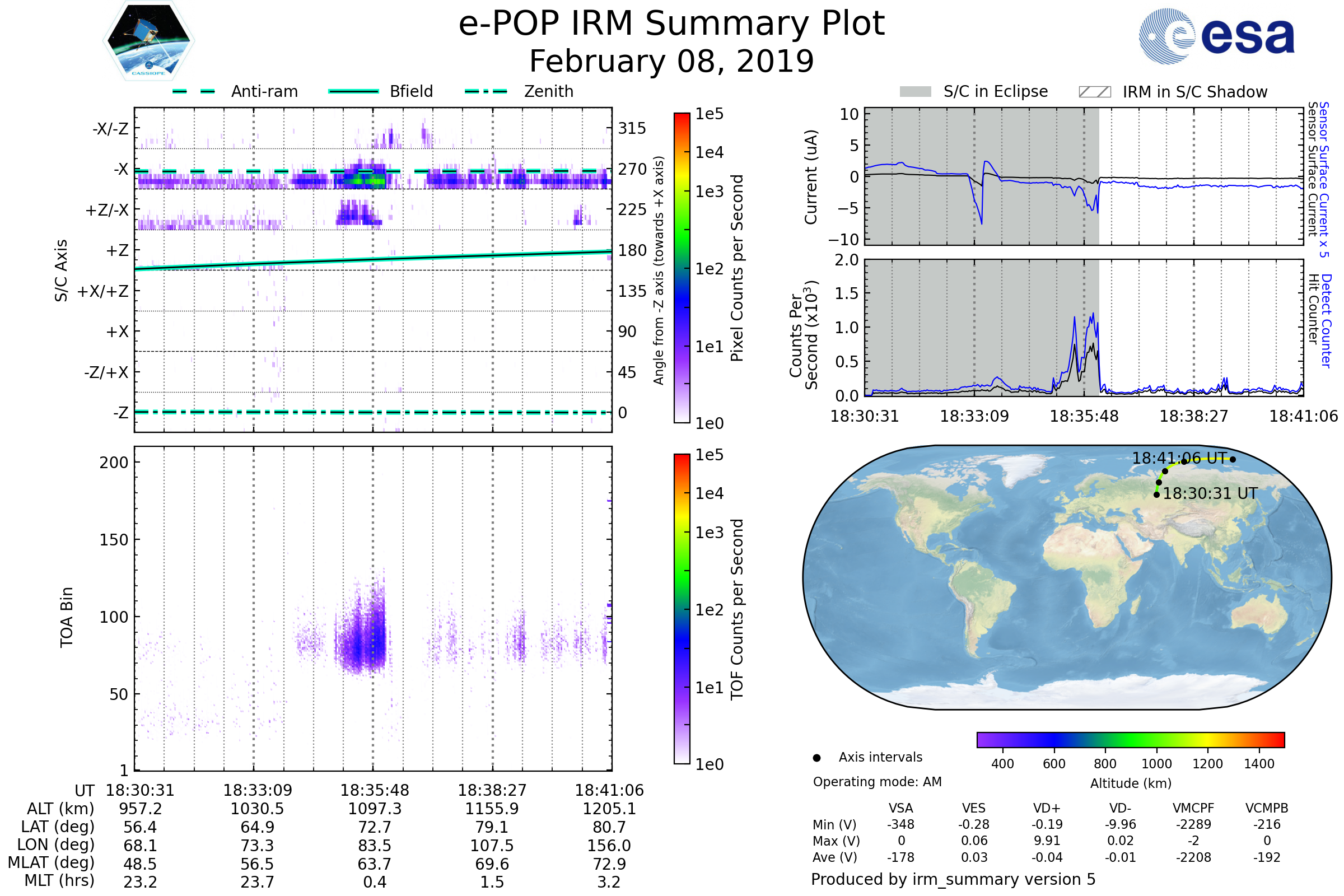Click the Operating mode: AM text
Viewport: 1344px width, 896px height.
pos(877,782)
